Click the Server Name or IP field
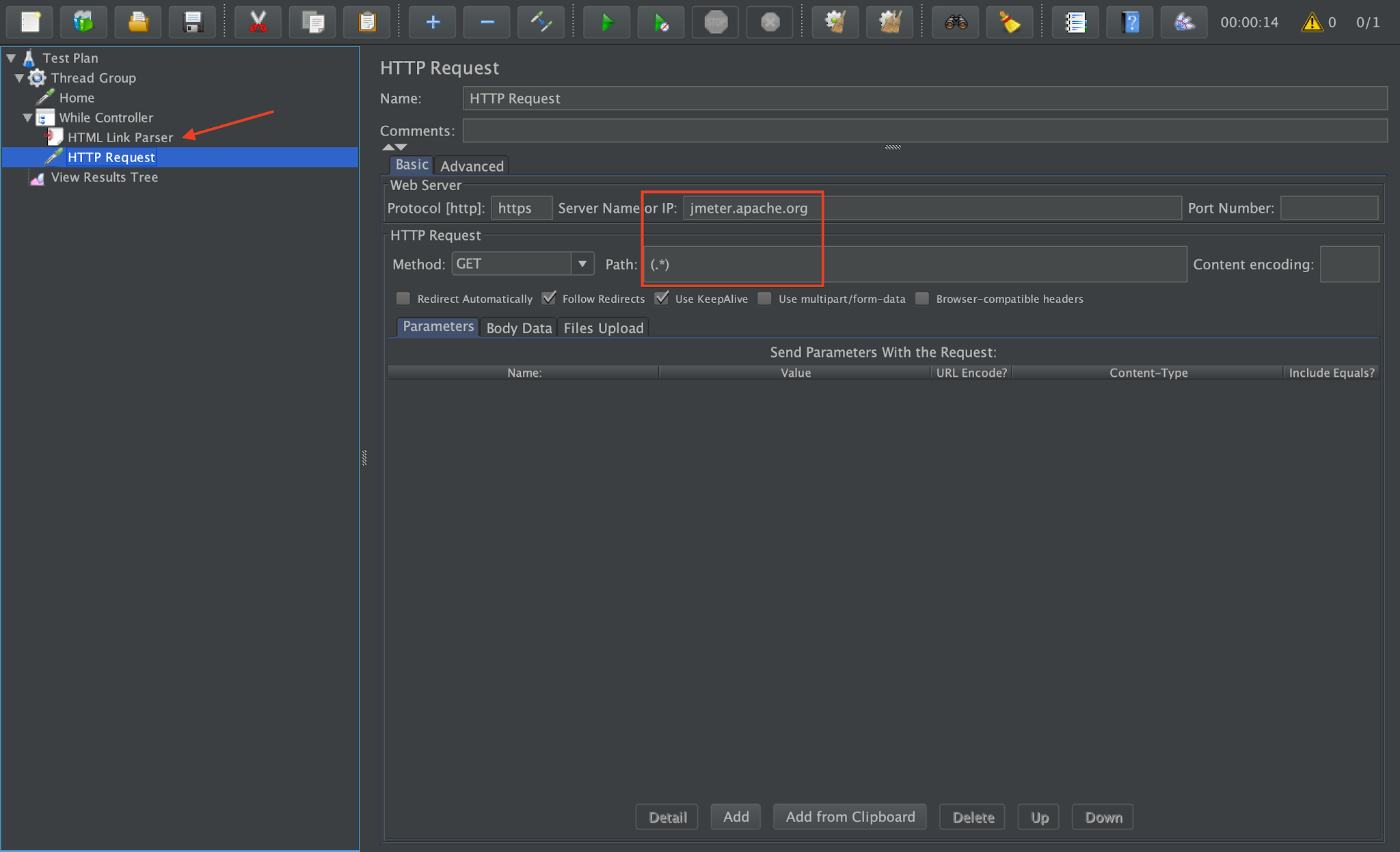Image resolution: width=1400 pixels, height=852 pixels. pos(932,208)
